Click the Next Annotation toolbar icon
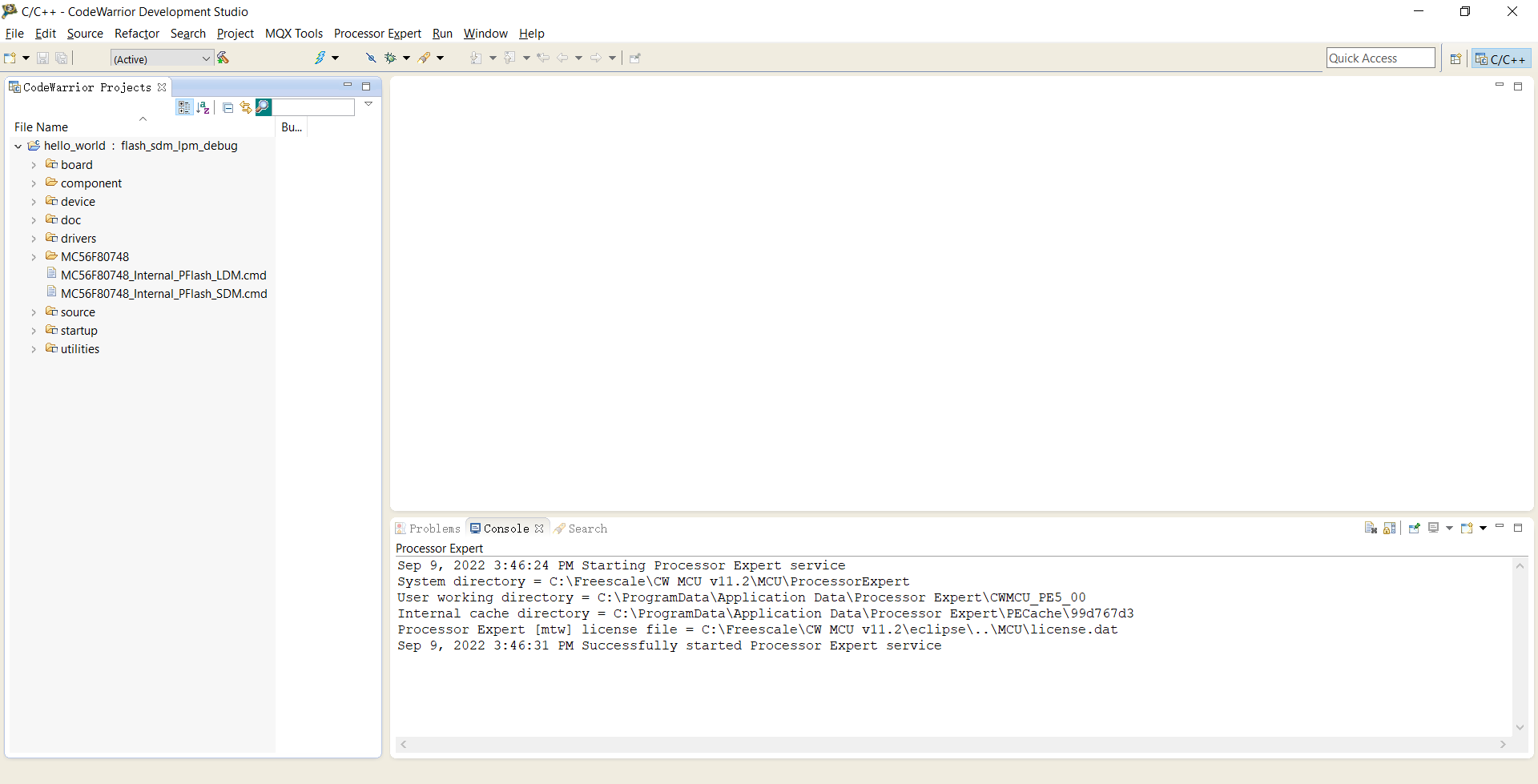Screen dimensions: 1538x784 click(x=476, y=58)
